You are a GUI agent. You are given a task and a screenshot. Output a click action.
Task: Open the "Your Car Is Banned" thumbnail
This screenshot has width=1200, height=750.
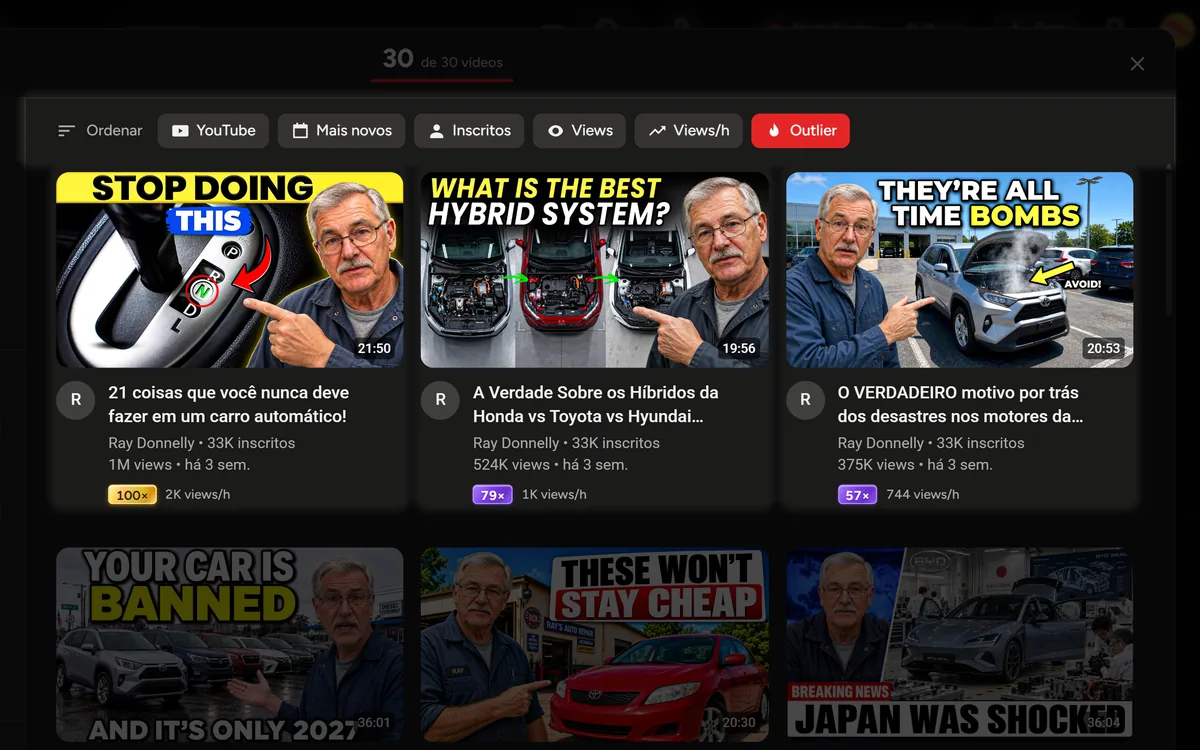(x=230, y=645)
